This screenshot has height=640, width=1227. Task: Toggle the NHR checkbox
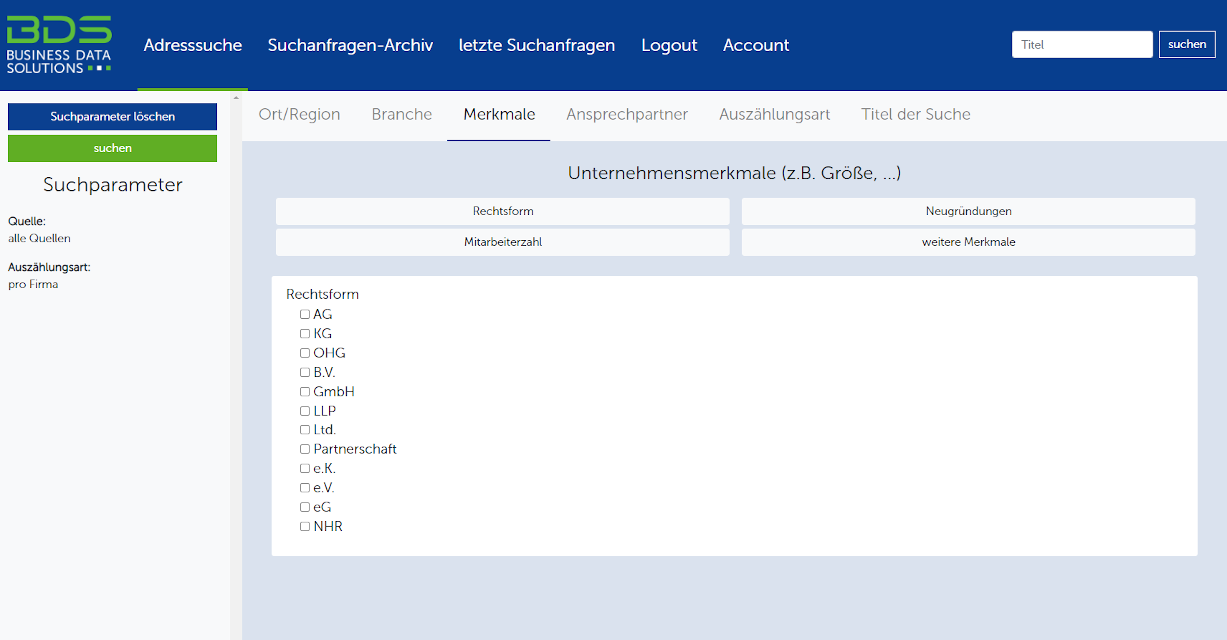click(x=305, y=527)
